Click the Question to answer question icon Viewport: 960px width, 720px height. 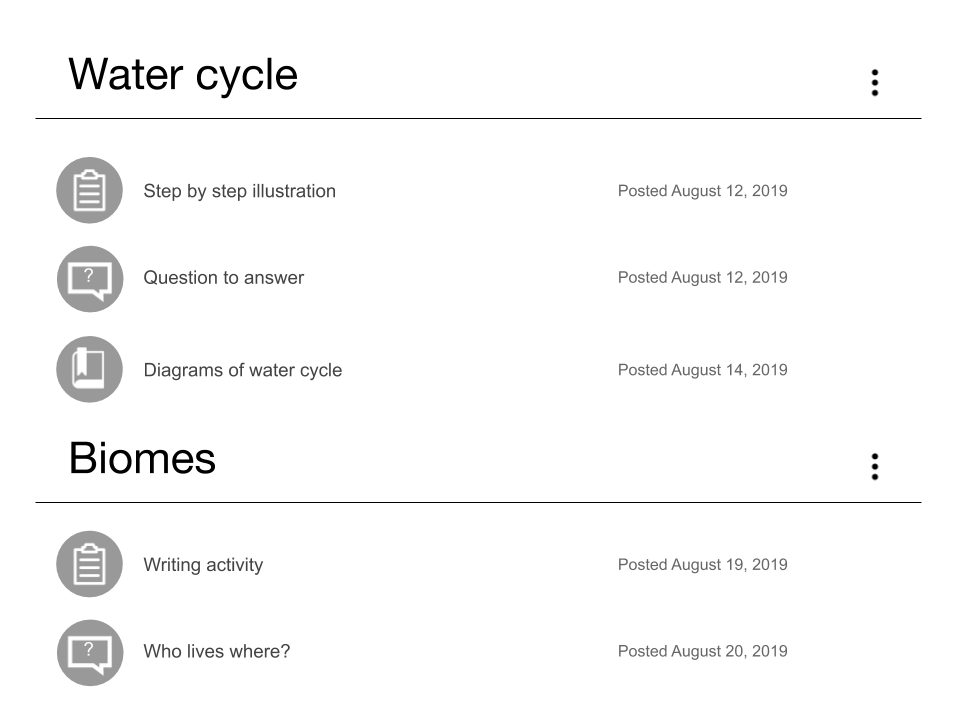pyautogui.click(x=90, y=279)
